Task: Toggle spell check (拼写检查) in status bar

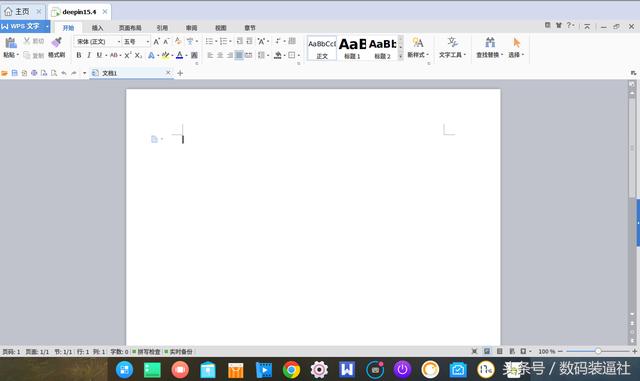Action: click(x=146, y=352)
